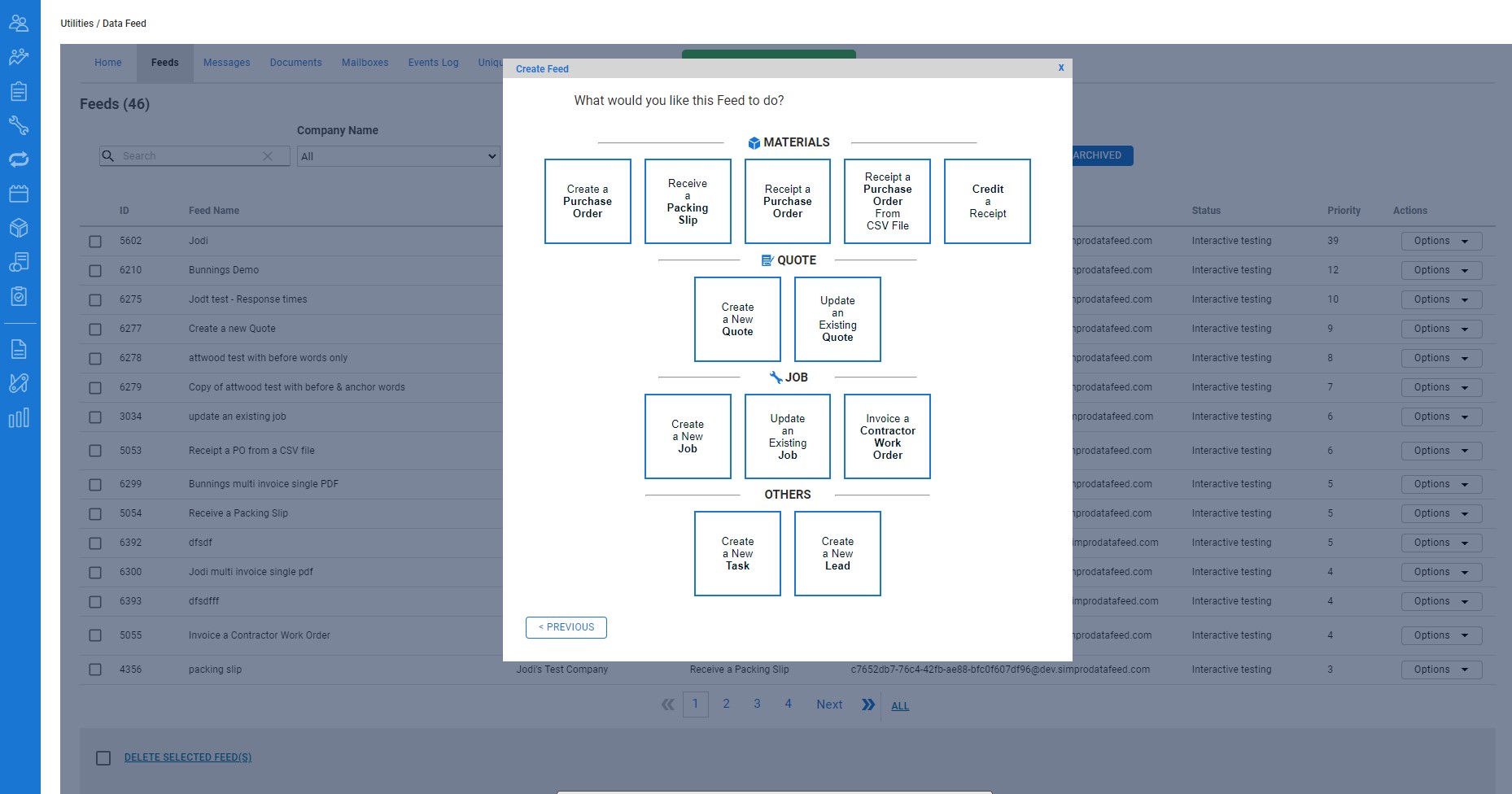Click the Previous button in dialog
This screenshot has width=1512, height=794.
point(566,627)
